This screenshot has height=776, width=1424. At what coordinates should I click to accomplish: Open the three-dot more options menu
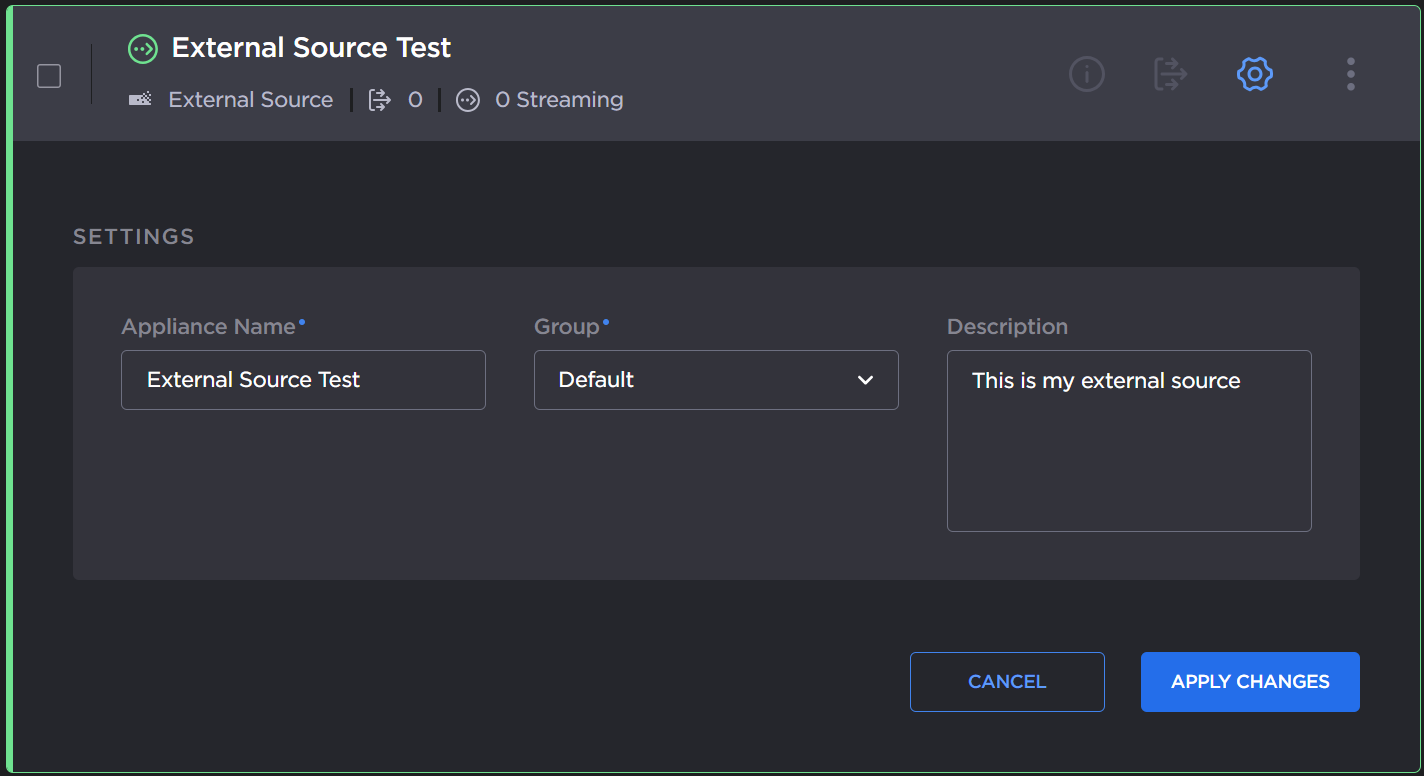coord(1351,74)
